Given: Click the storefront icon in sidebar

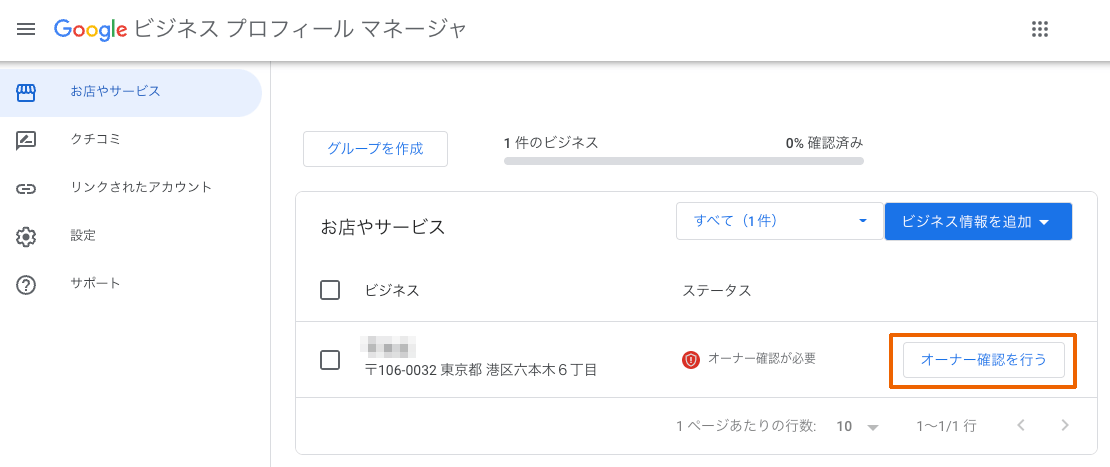Looking at the screenshot, I should pos(26,92).
